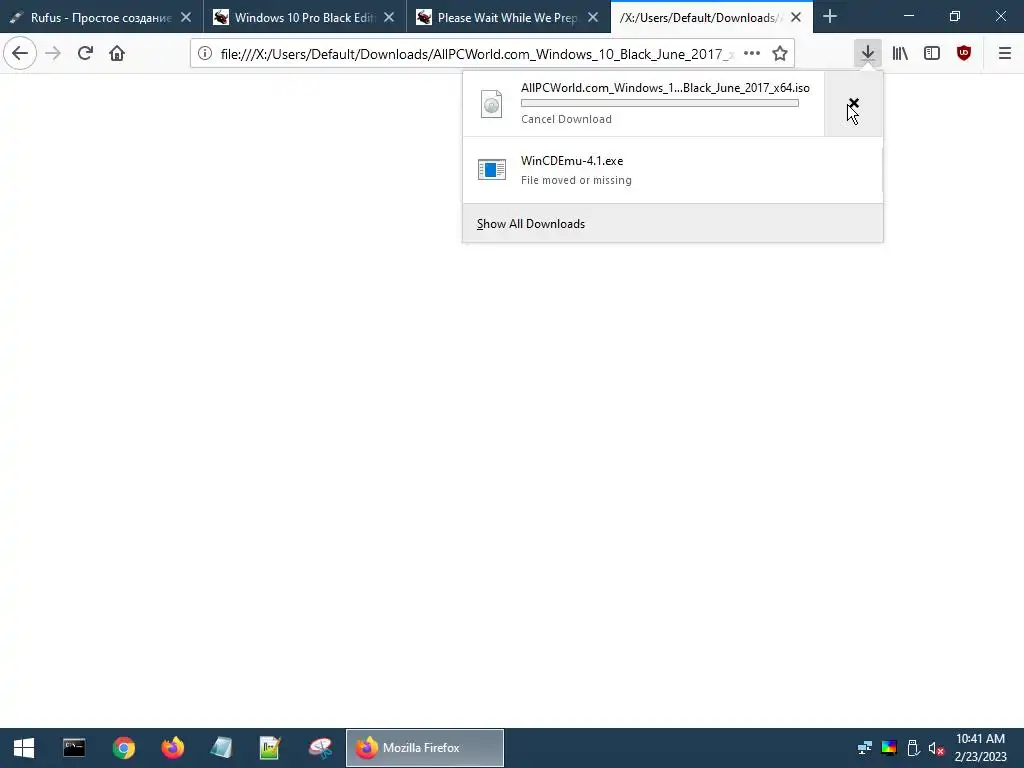Screen dimensions: 1024x768
Task: Open a new tab with plus button
Action: (x=830, y=16)
